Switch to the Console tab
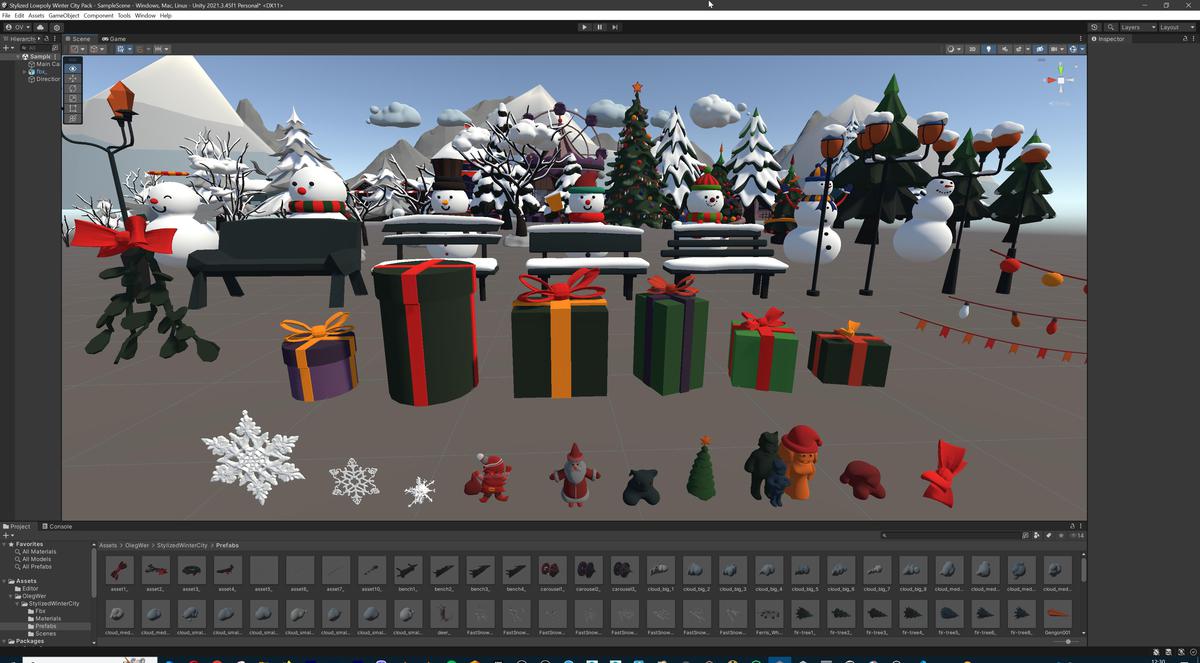The image size is (1200, 663). (57, 526)
